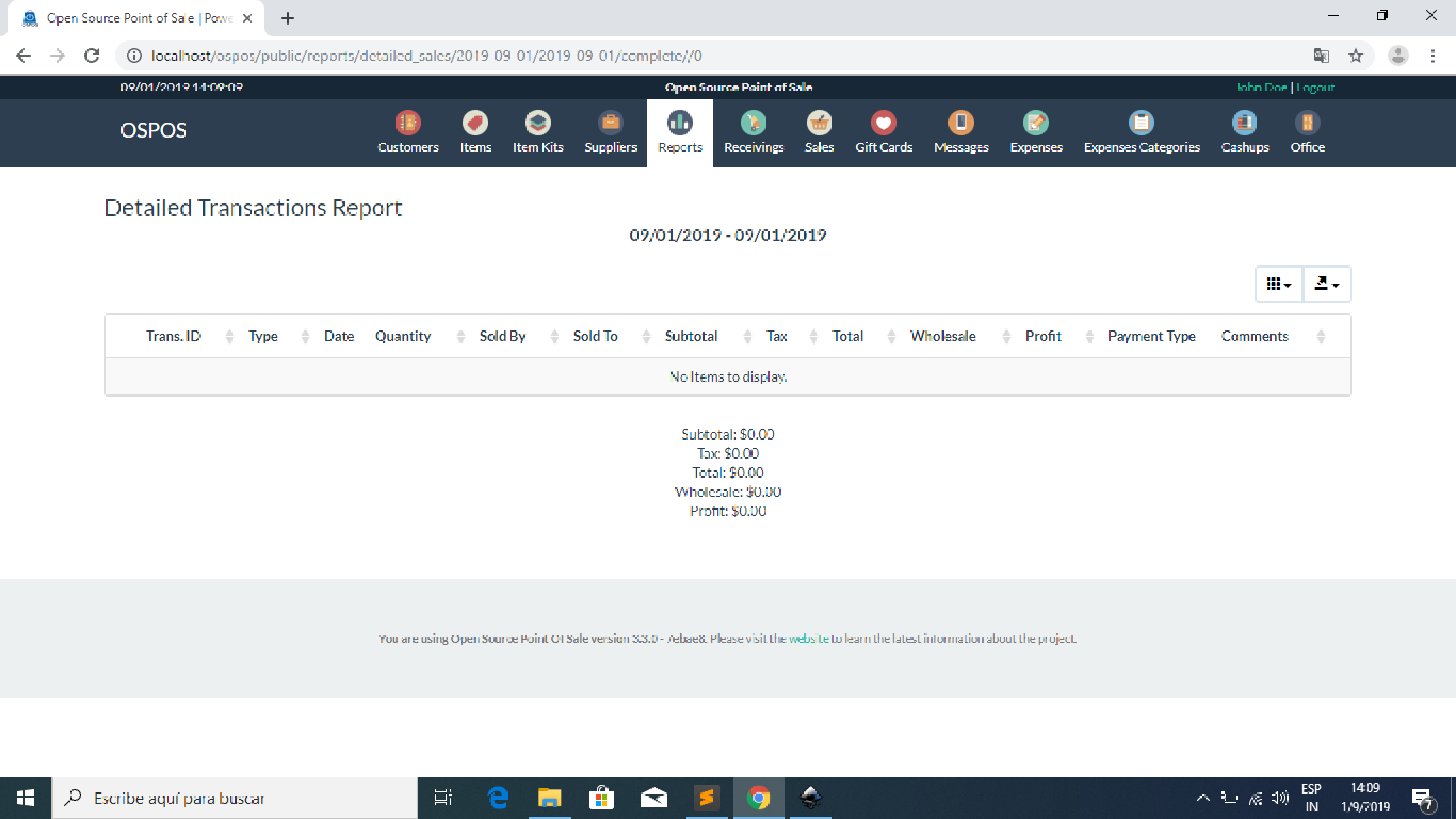
Task: Open the Item Kits section
Action: pos(538,132)
